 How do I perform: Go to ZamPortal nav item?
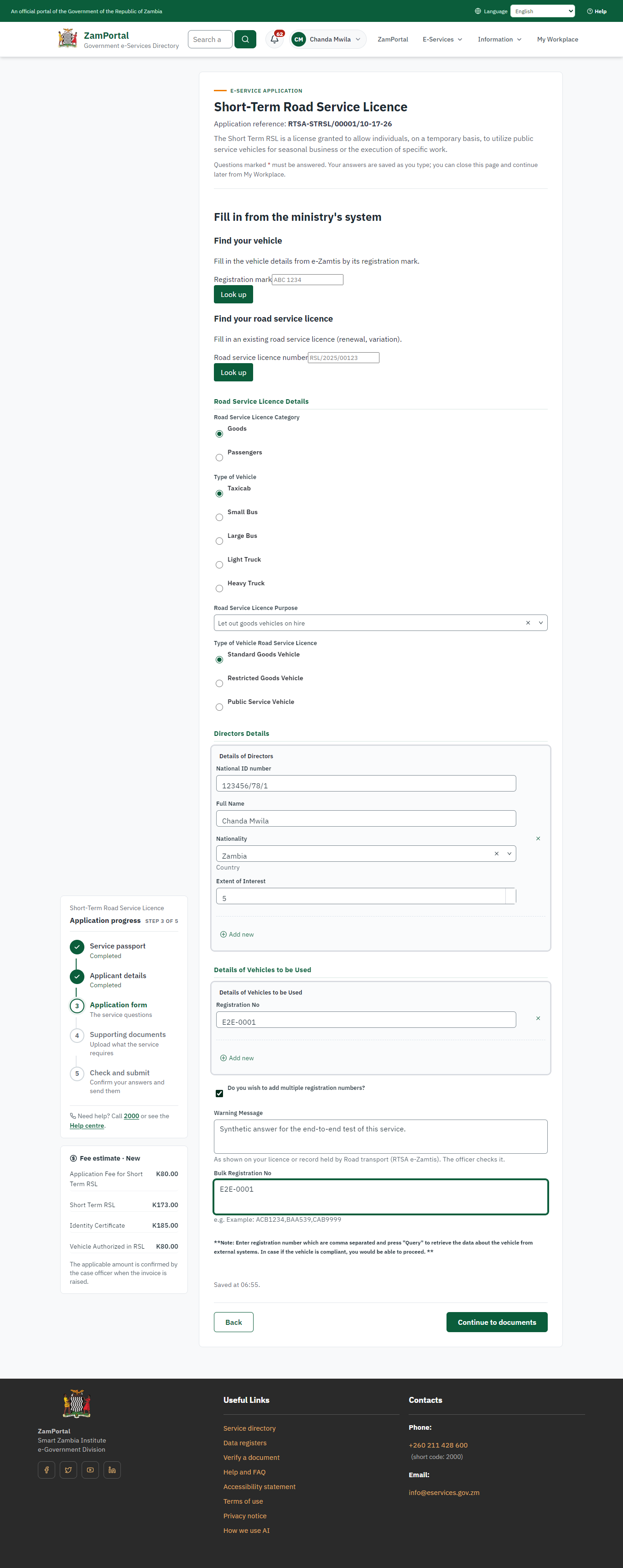[x=392, y=39]
